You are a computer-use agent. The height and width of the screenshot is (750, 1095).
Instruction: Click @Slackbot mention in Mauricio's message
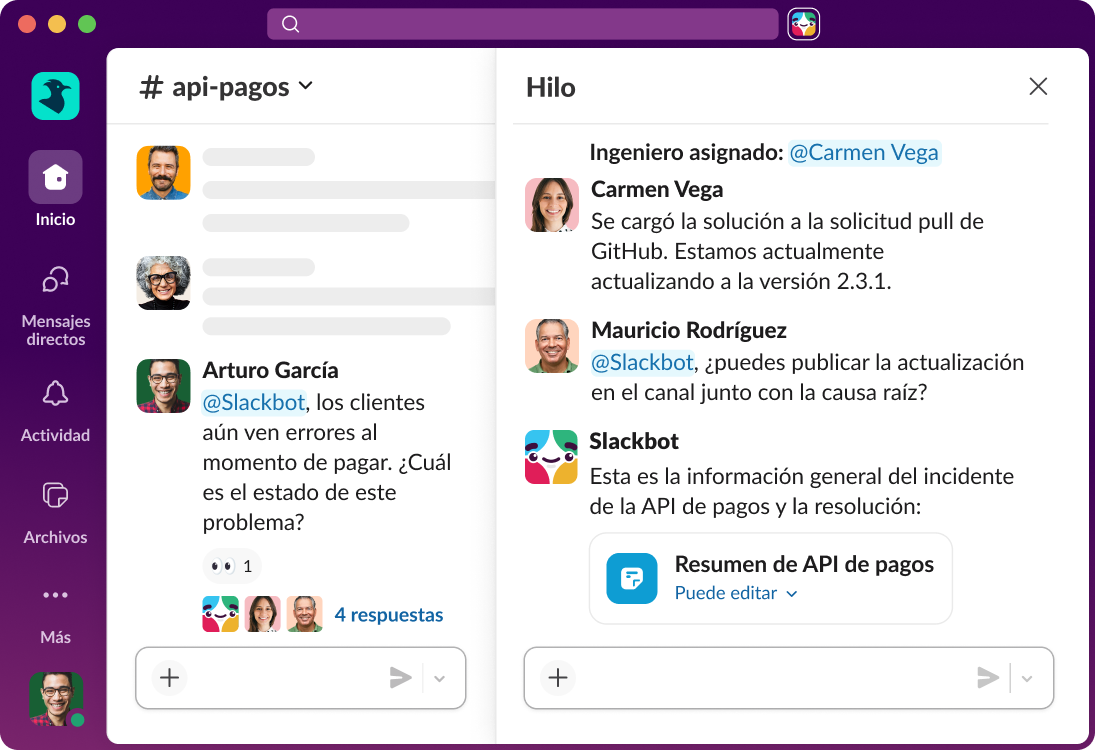642,362
